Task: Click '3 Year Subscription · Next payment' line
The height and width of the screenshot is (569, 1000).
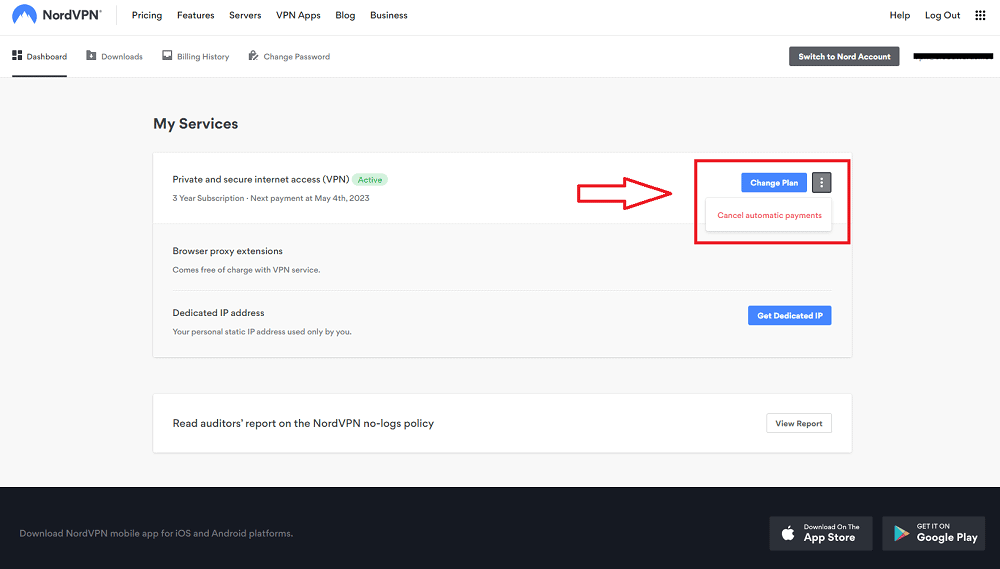Action: coord(271,198)
